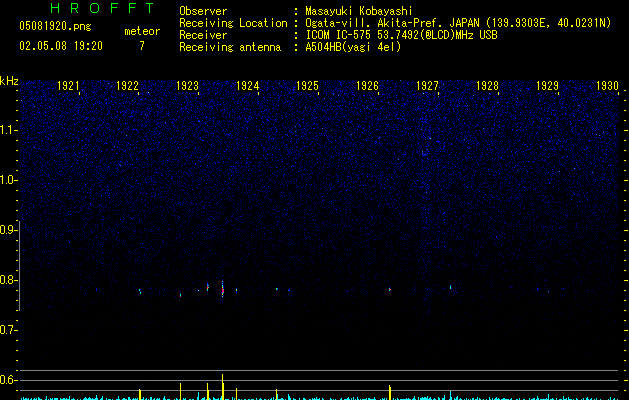Select the Ogata-vill. Akita-Pref. JAPAN location text
This screenshot has height=400, width=629.
click(458, 23)
